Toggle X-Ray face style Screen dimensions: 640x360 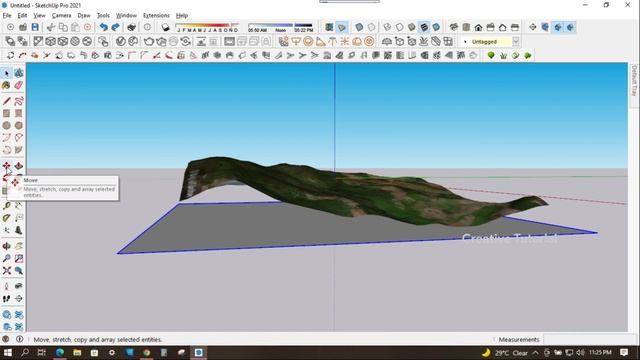pyautogui.click(x=359, y=27)
